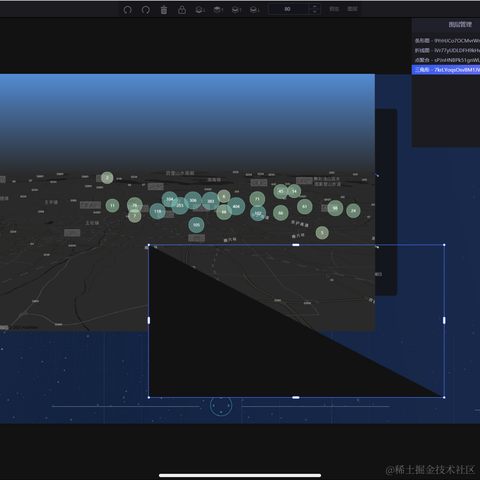480x480 pixels.
Task: Increase zoom with stepper up arrow
Action: [x=314, y=6]
